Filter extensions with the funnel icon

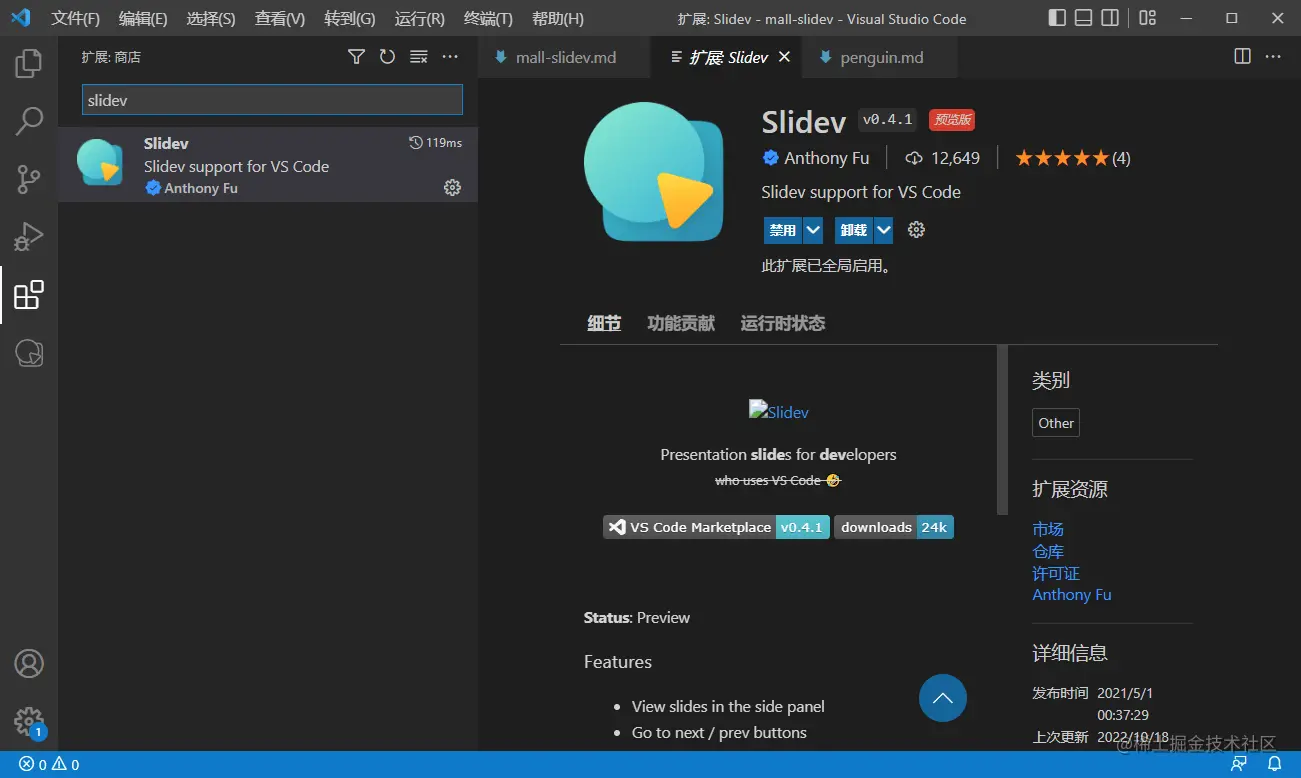[x=356, y=57]
